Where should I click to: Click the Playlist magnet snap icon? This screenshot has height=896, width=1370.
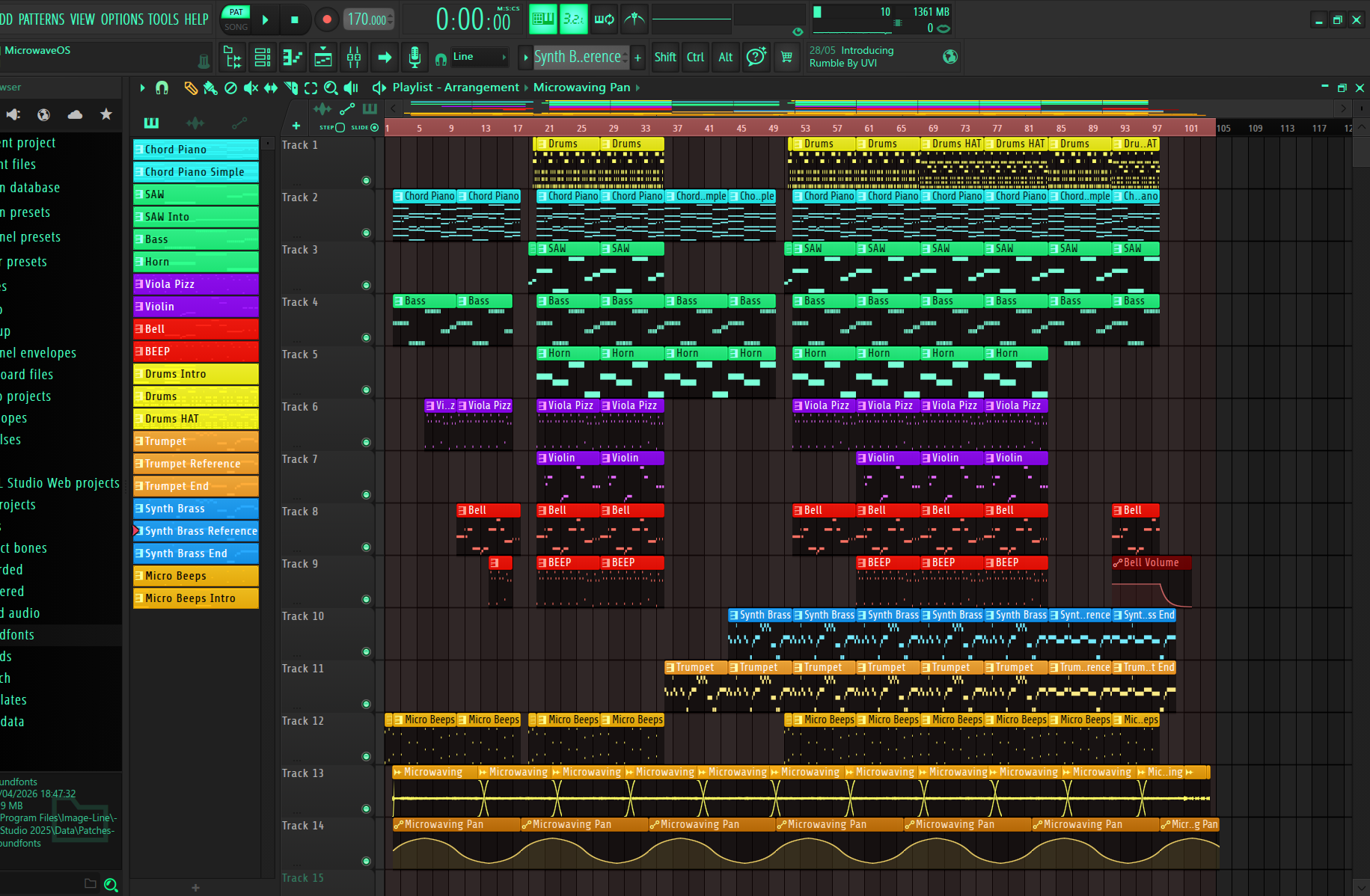[x=162, y=88]
